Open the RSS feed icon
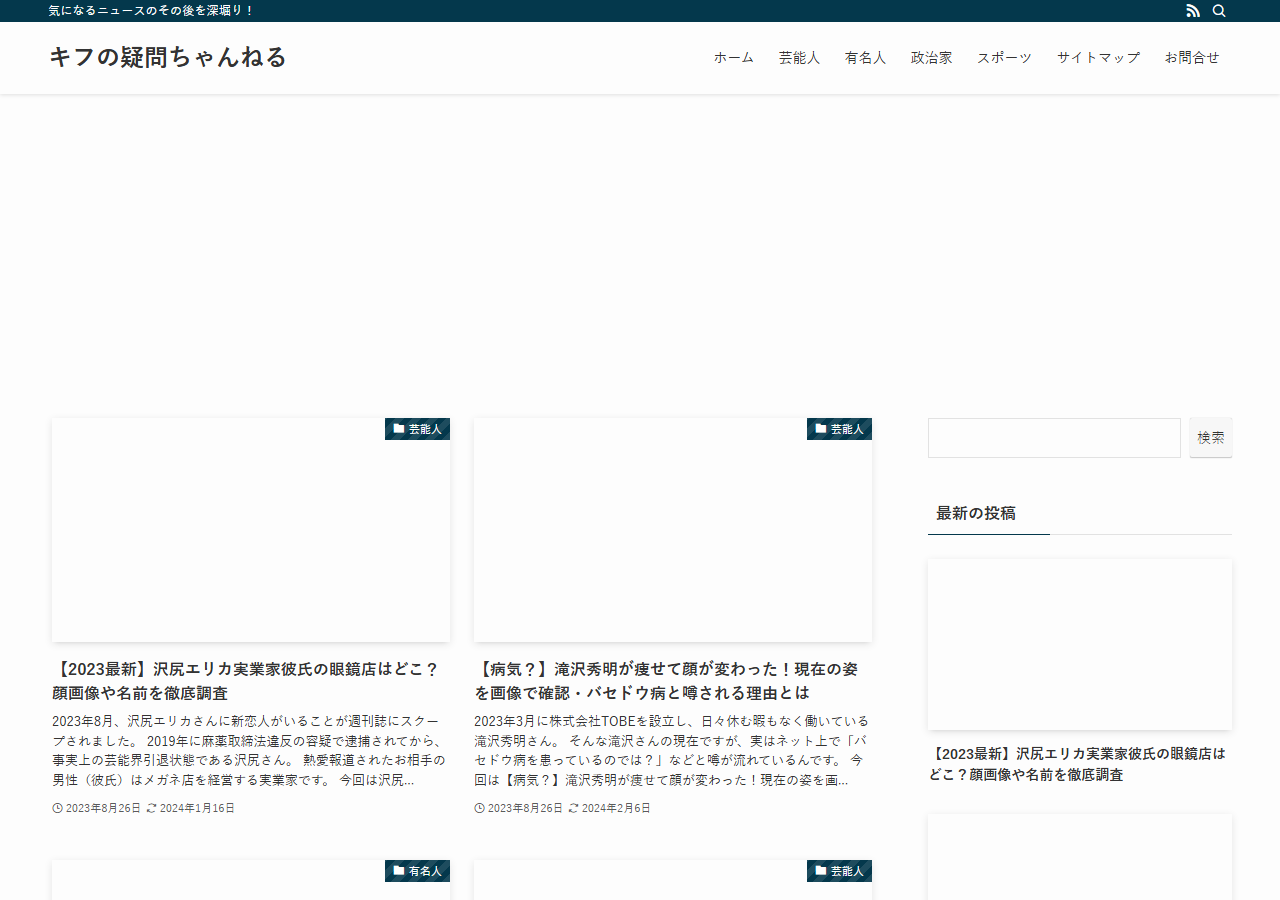Viewport: 1280px width, 900px height. [1193, 11]
